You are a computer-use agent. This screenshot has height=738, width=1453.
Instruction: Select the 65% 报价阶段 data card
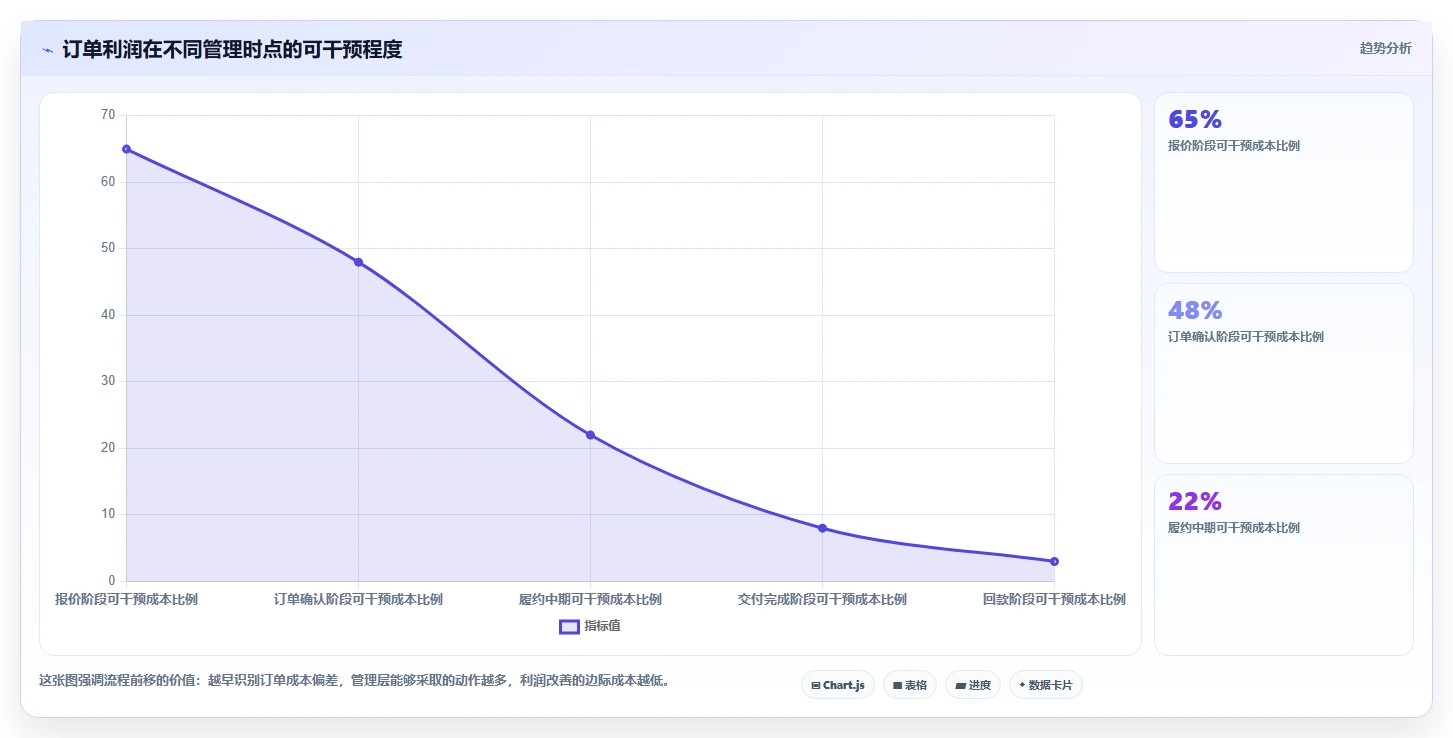(x=1284, y=182)
